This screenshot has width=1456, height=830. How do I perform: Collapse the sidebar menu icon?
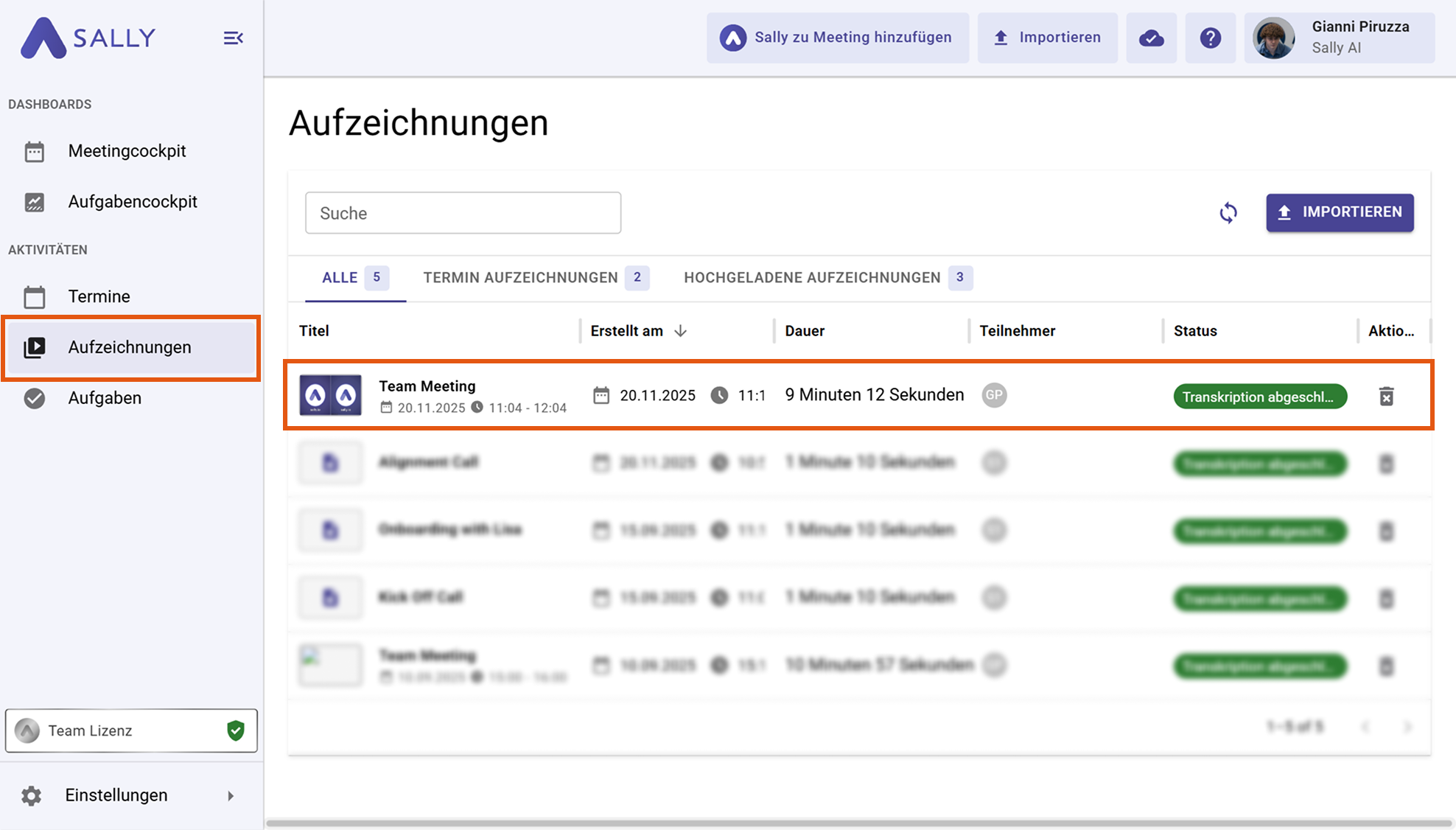[233, 38]
